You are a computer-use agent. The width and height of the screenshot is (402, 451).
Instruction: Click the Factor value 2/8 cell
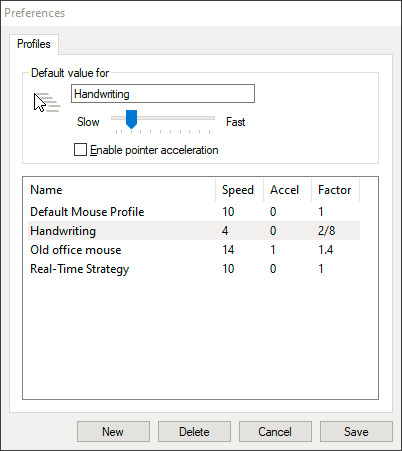pyautogui.click(x=327, y=231)
